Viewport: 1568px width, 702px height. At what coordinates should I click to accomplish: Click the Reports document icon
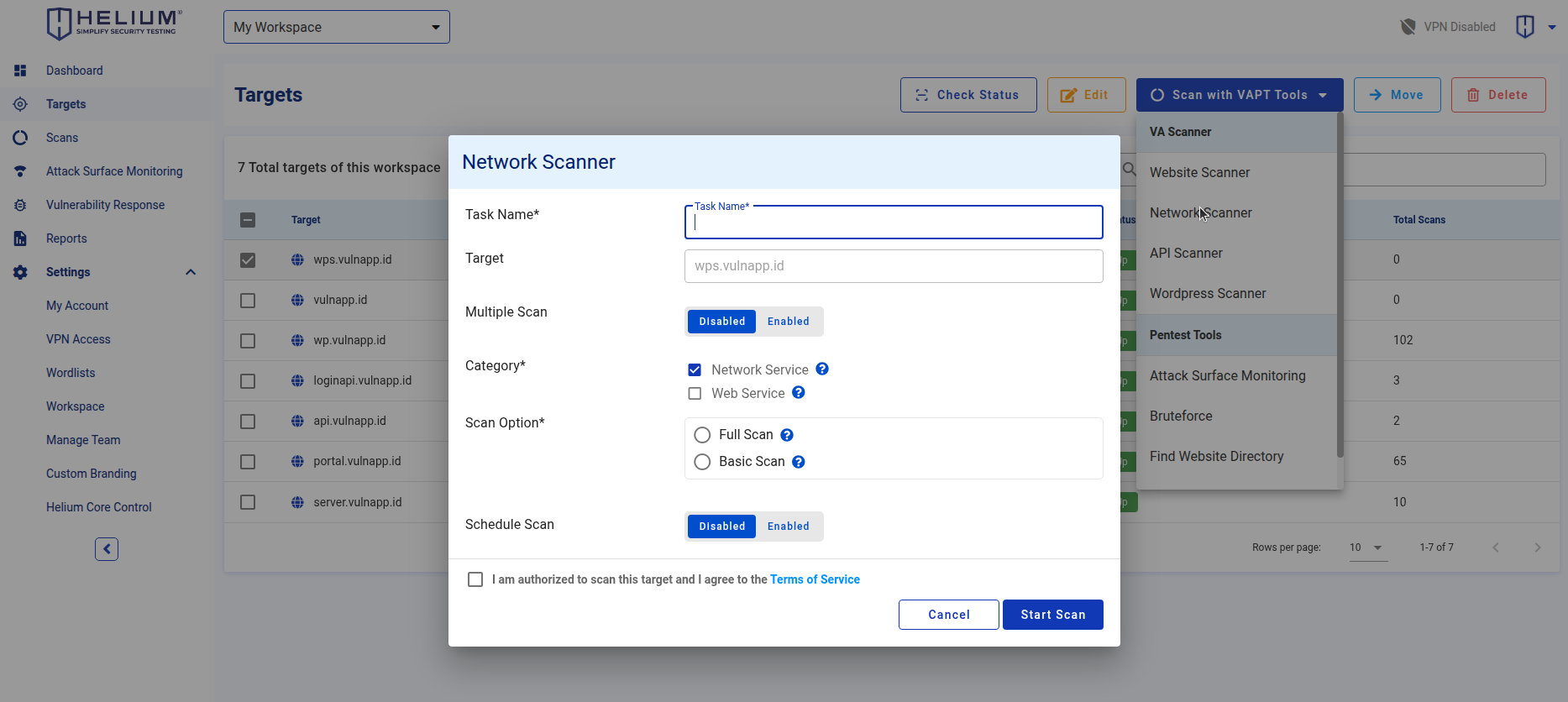[20, 238]
